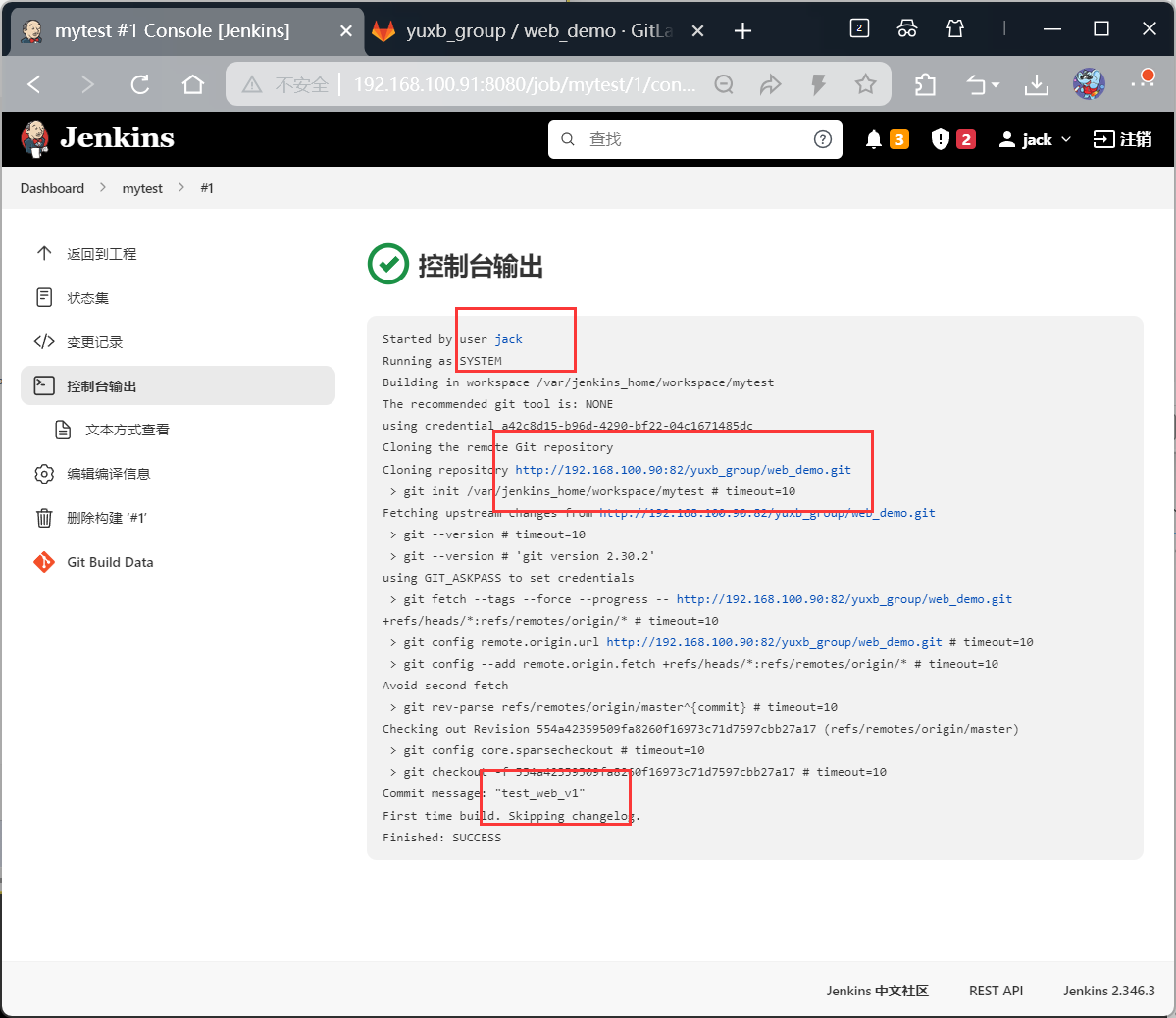
Task: Go to browser home page icon
Action: click(193, 84)
